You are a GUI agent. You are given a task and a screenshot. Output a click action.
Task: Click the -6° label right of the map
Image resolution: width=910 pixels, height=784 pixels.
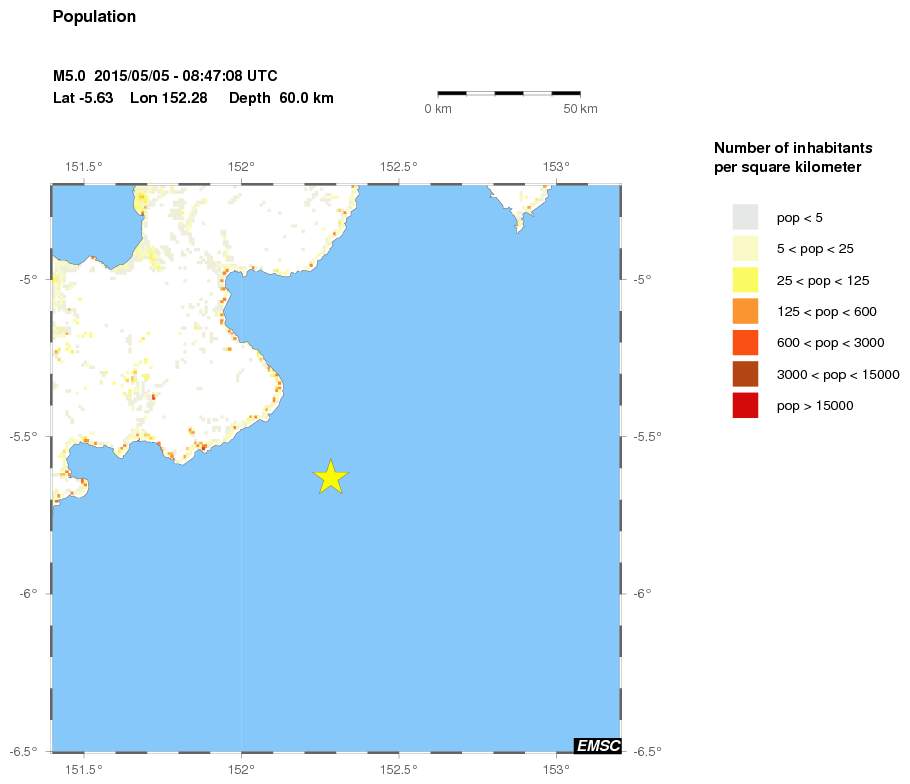(x=642, y=594)
